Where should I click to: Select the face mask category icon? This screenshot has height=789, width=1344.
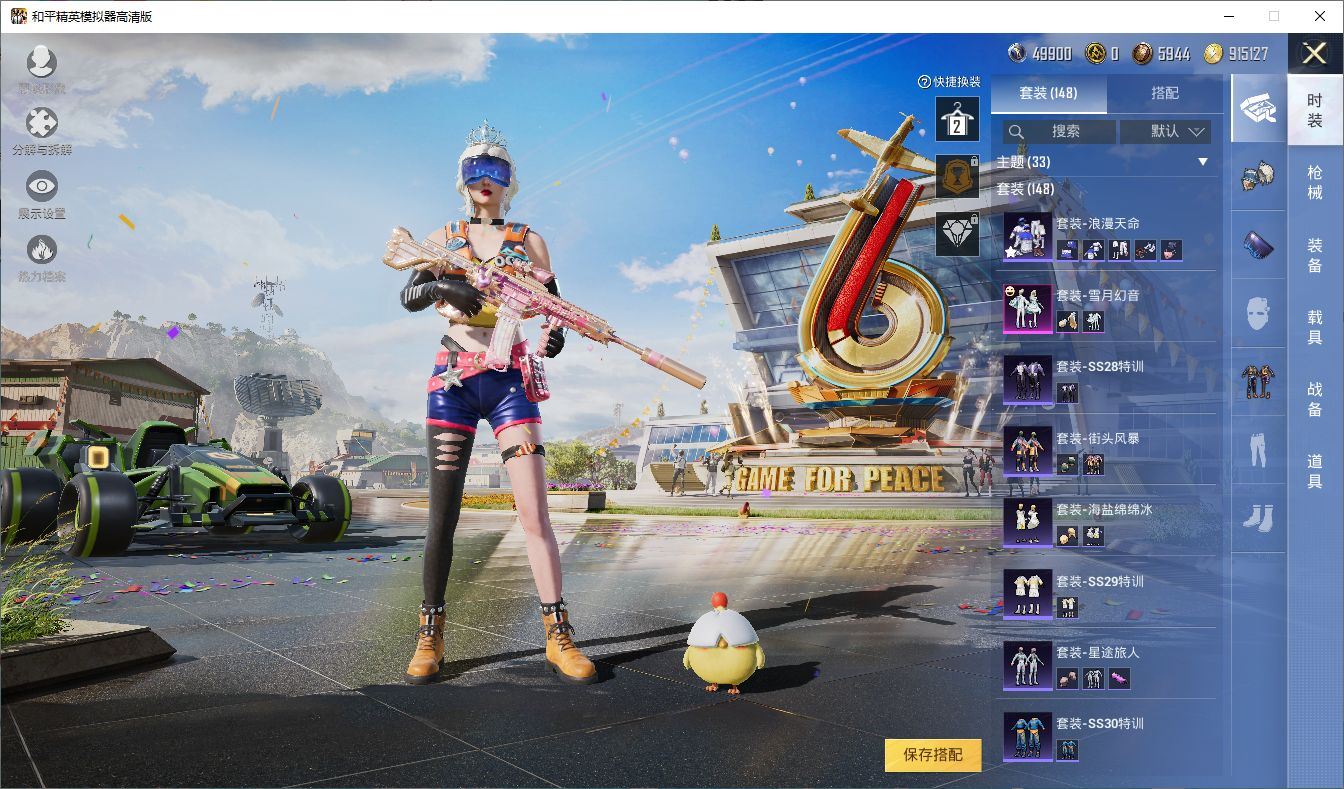[1258, 313]
